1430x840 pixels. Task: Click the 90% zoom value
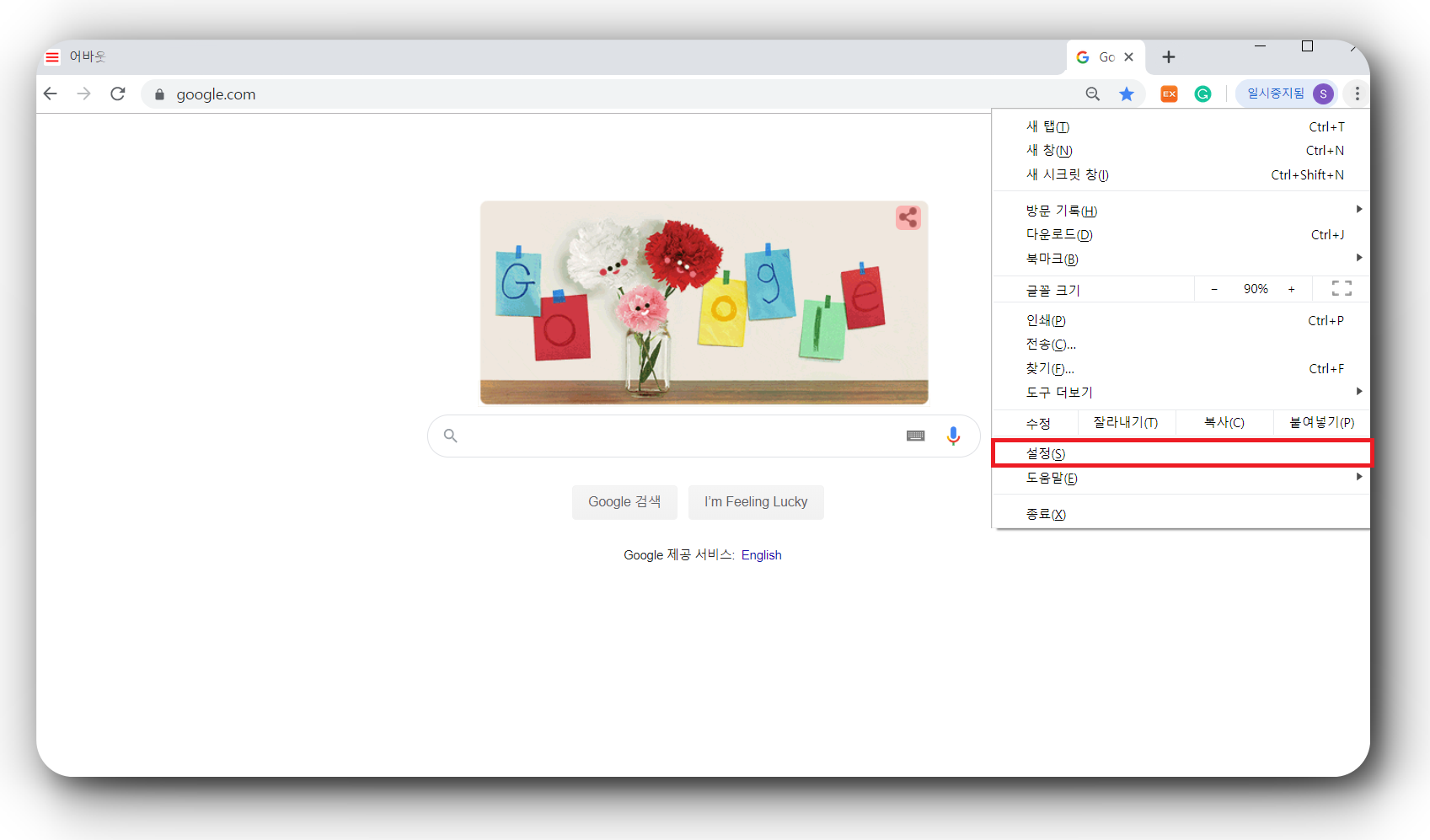click(x=1256, y=289)
